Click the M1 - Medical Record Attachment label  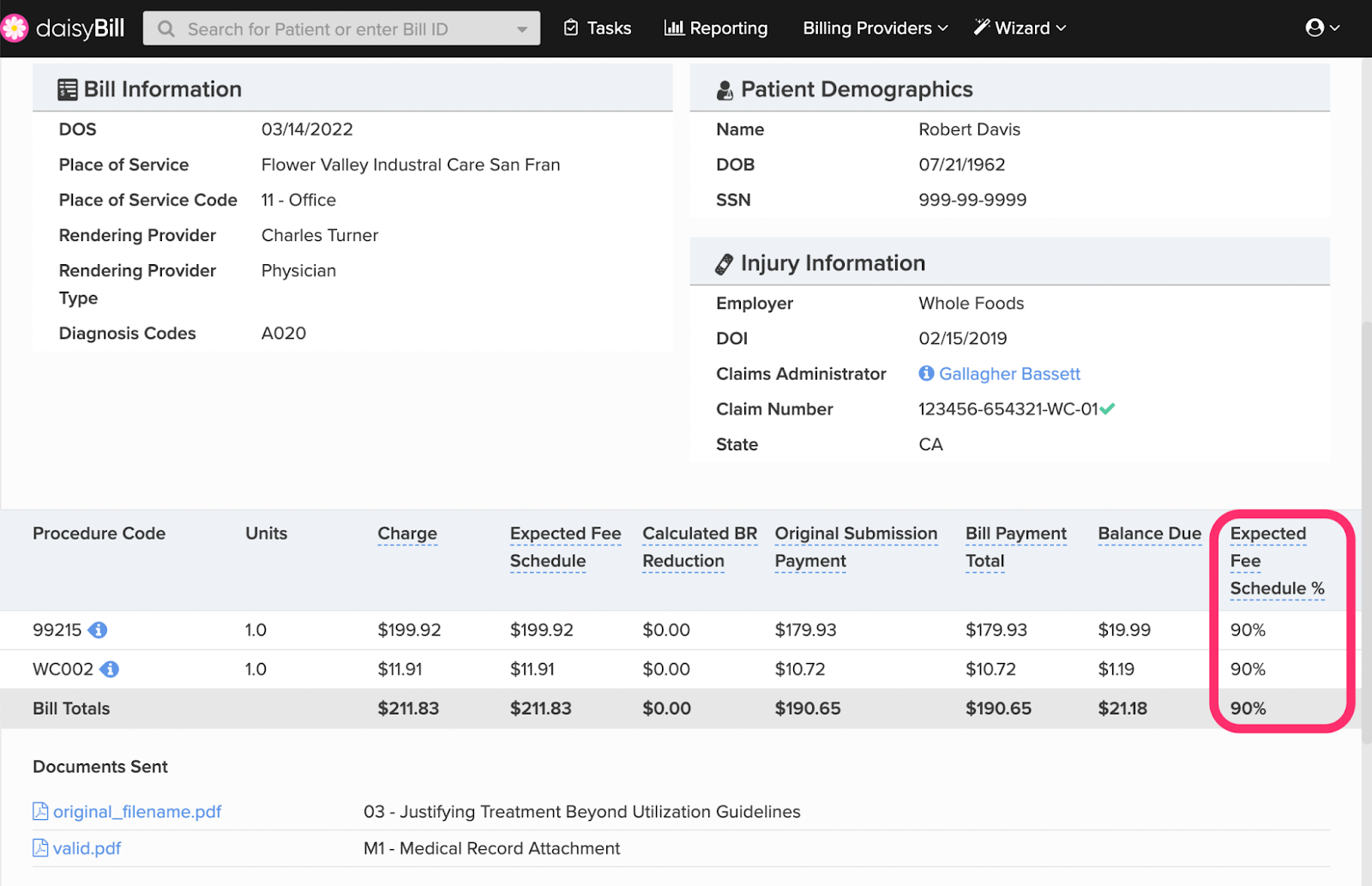(491, 848)
